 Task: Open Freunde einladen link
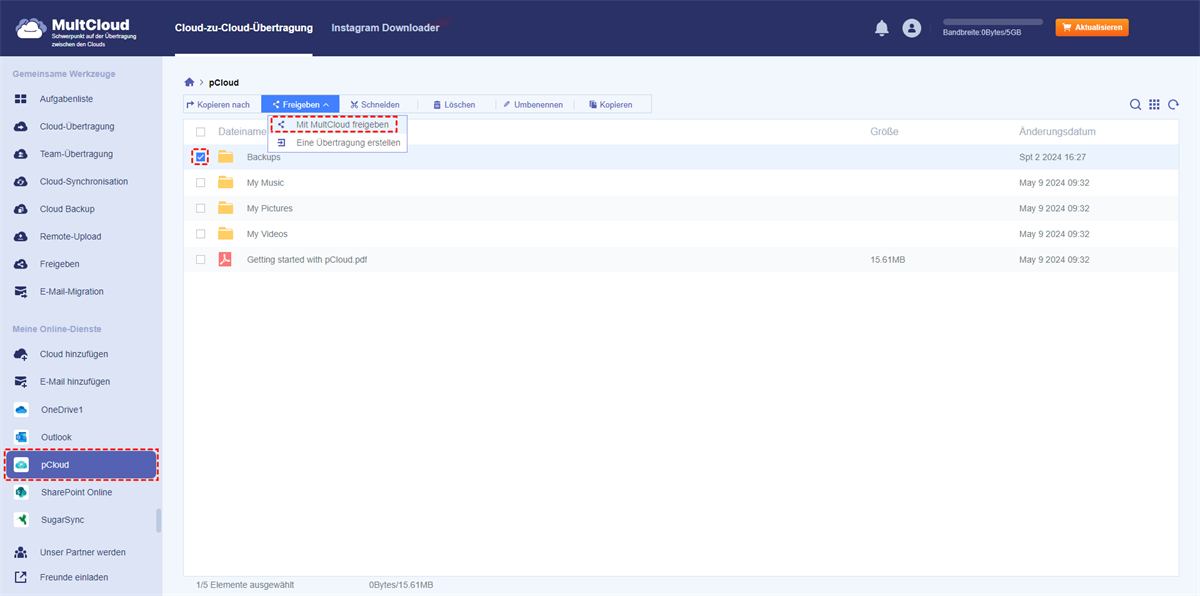coord(73,577)
